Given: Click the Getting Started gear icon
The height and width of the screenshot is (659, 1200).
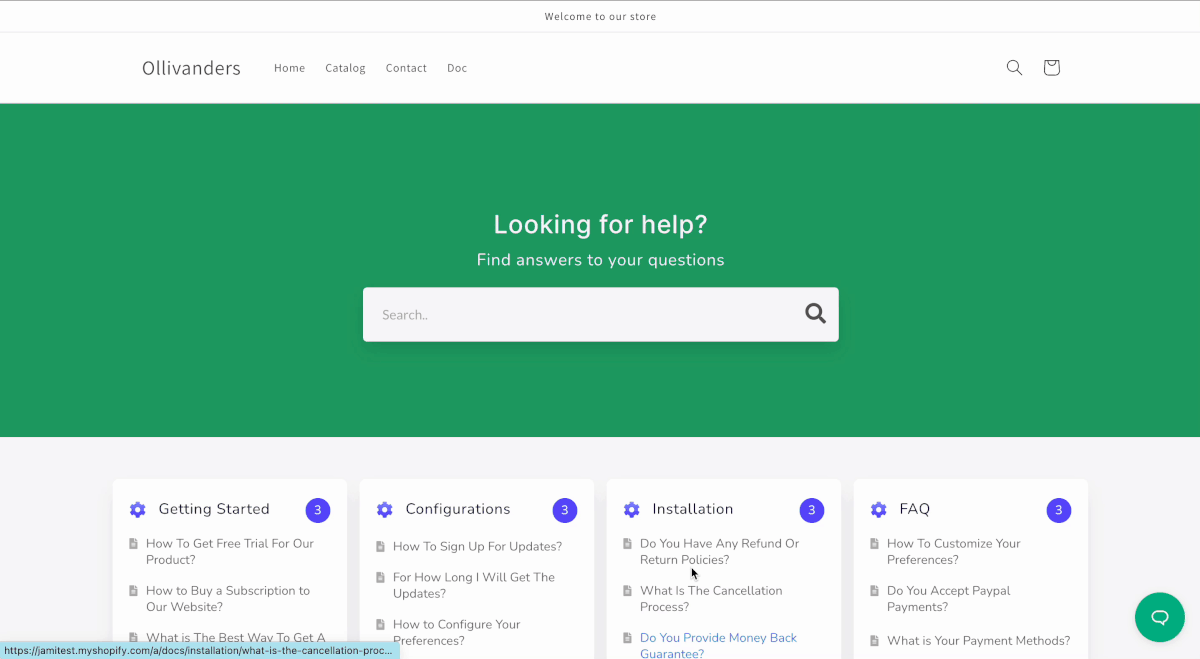Looking at the screenshot, I should [x=138, y=510].
